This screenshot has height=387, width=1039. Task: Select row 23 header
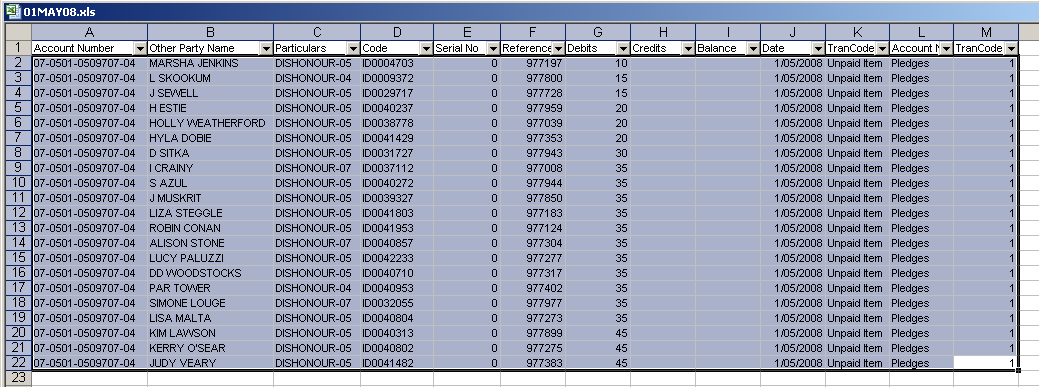tap(18, 378)
